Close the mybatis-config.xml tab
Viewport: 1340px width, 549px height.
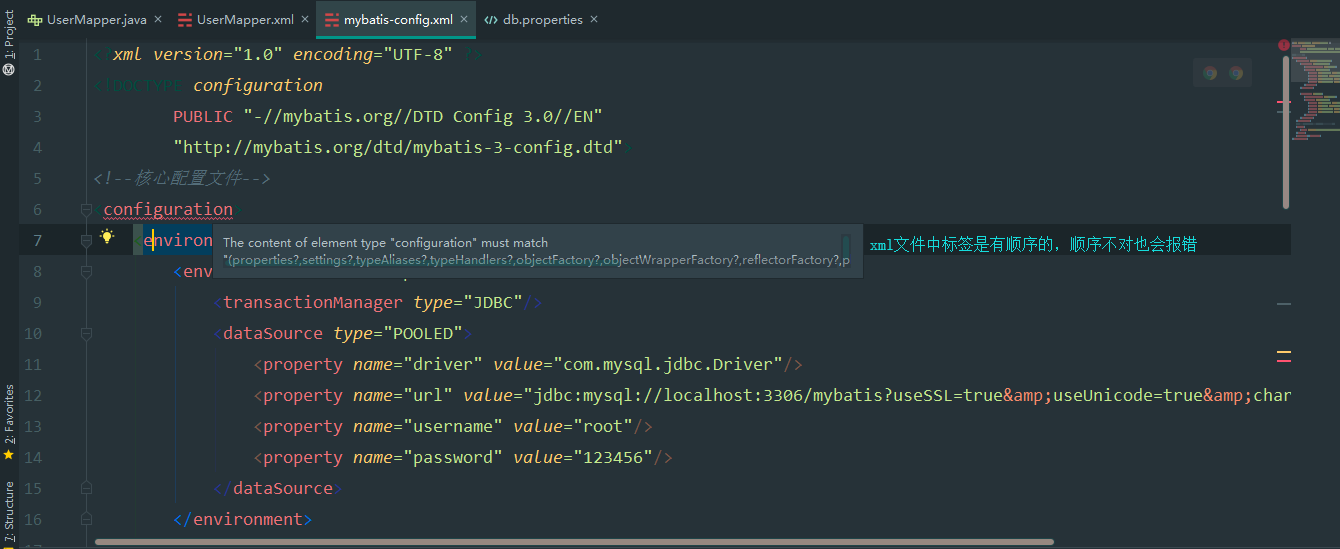(465, 19)
